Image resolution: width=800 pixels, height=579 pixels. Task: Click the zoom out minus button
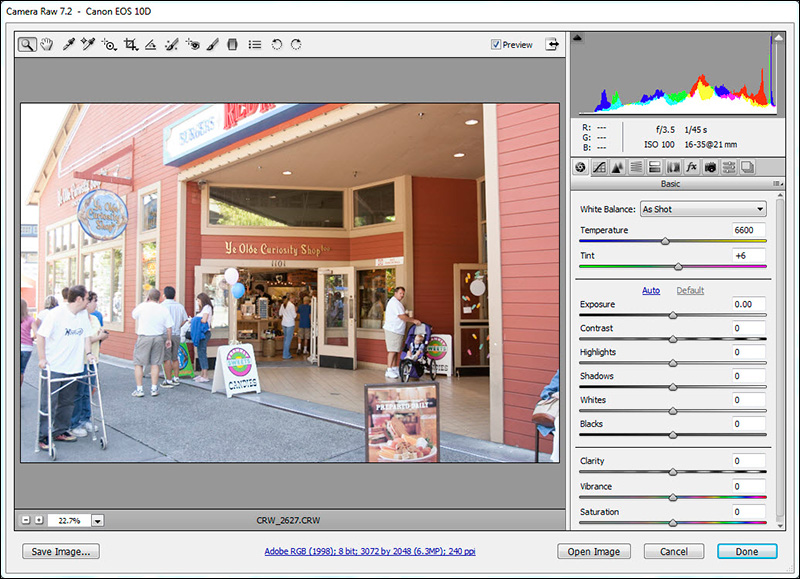pos(26,520)
